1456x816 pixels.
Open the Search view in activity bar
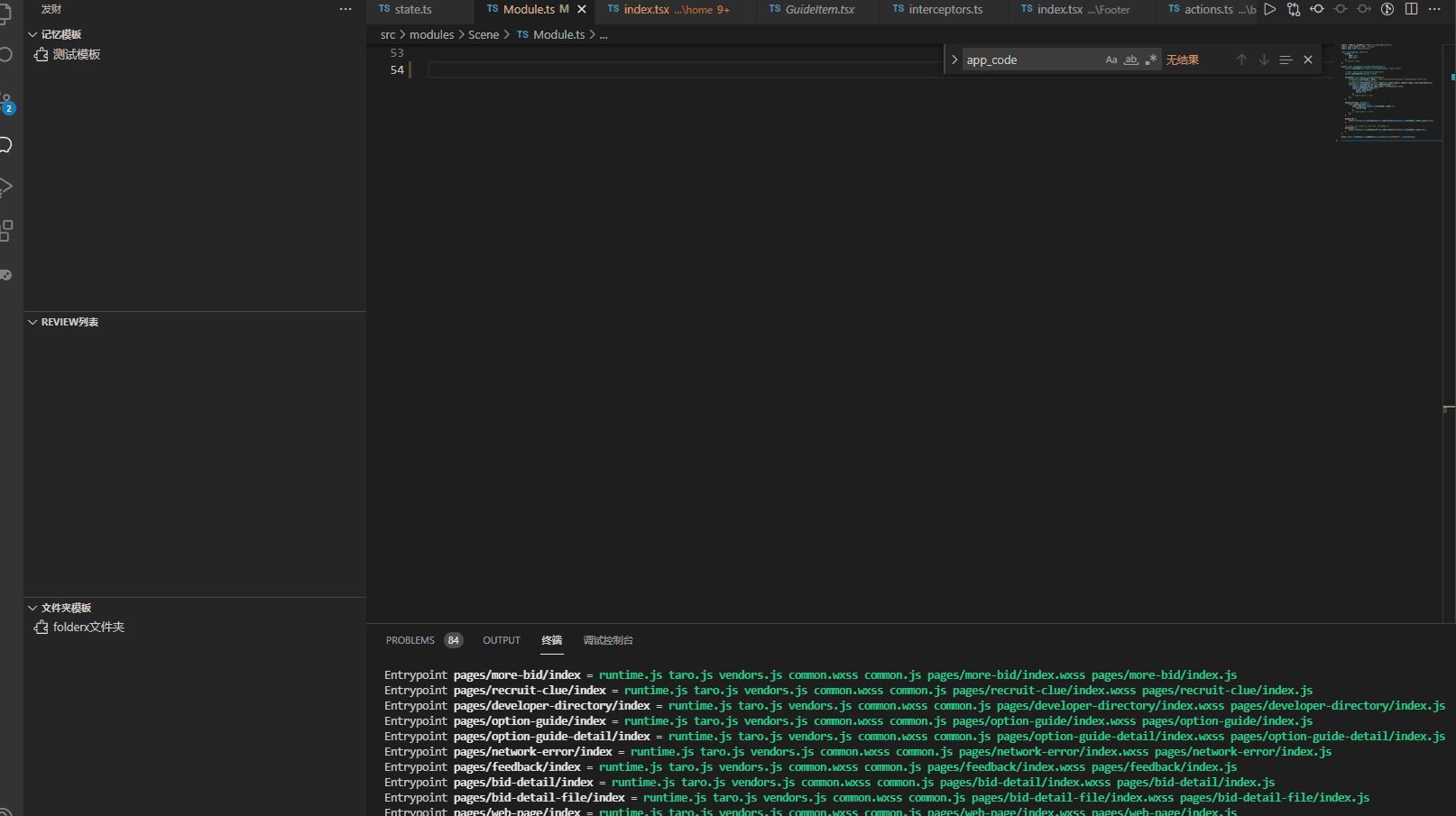(x=6, y=54)
